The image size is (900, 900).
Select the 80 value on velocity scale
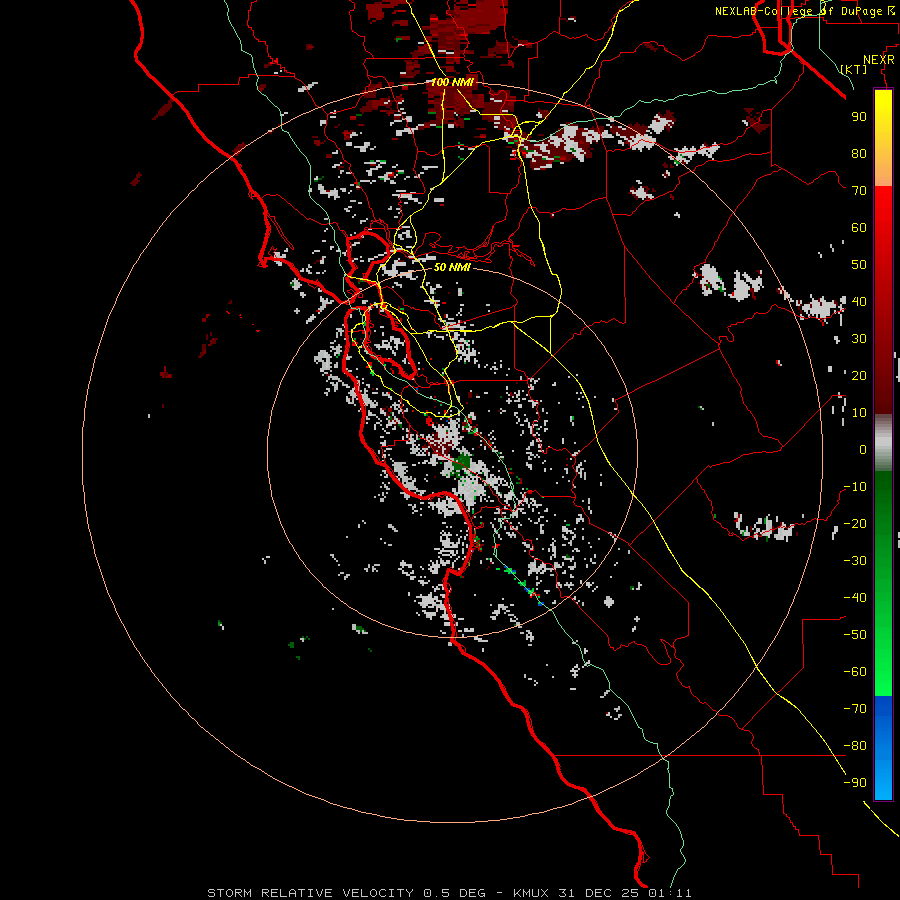pyautogui.click(x=859, y=153)
